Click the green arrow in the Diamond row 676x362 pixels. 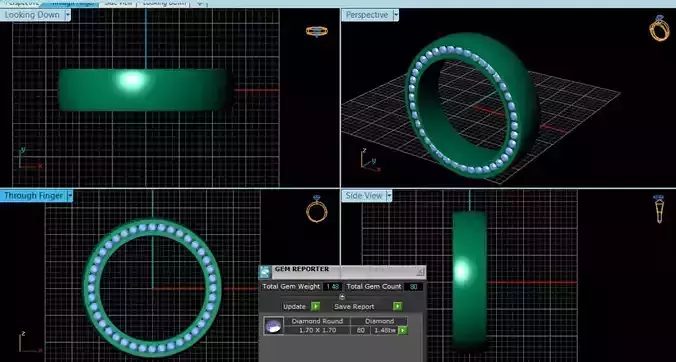403,331
